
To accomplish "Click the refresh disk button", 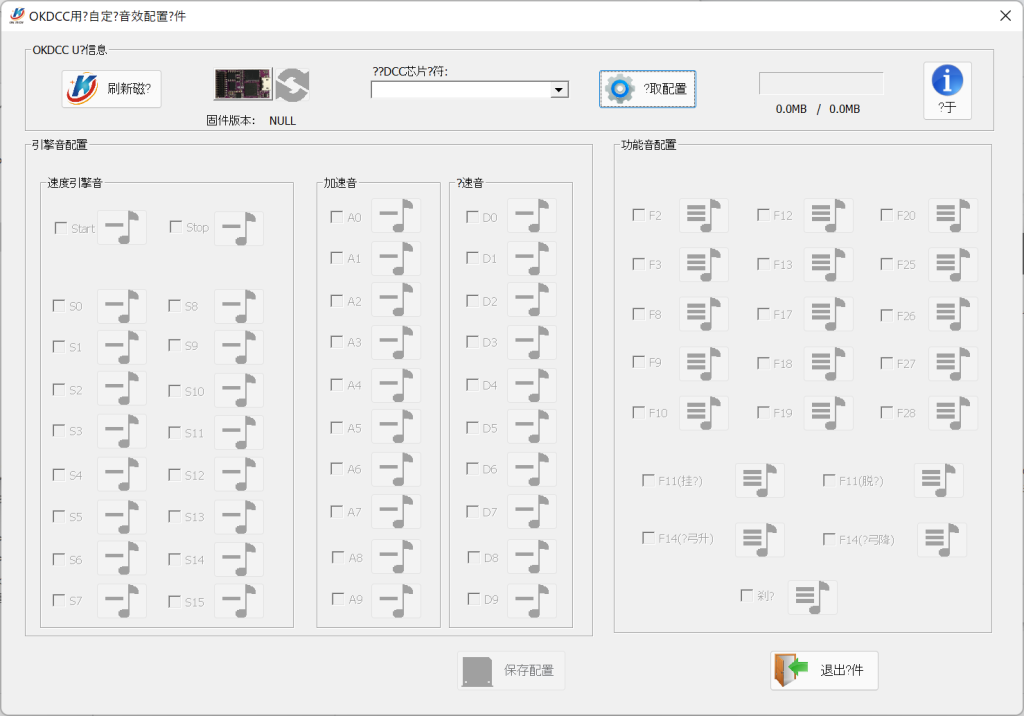I will tap(111, 89).
